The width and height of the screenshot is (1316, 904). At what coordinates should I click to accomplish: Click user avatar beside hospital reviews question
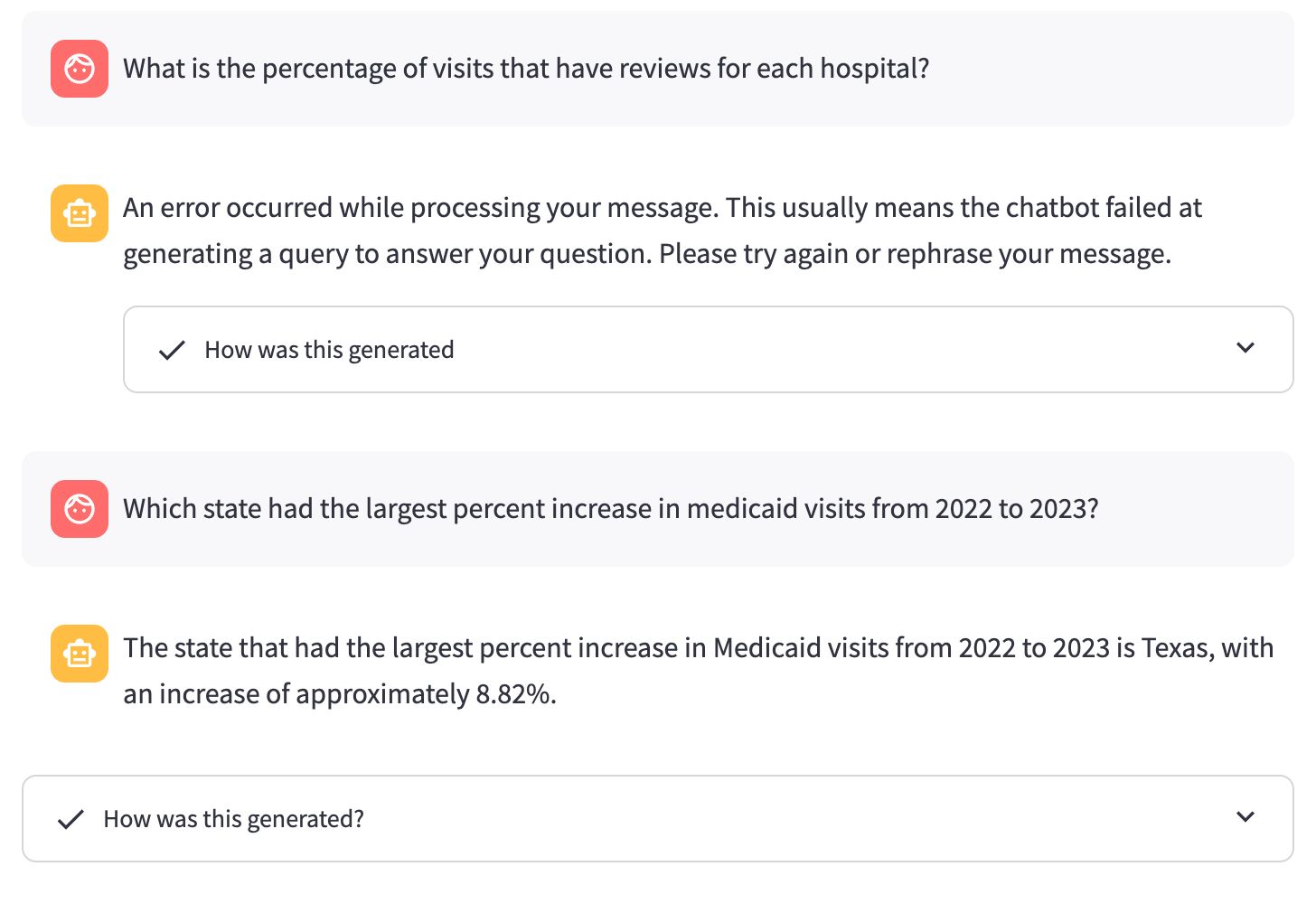point(80,69)
